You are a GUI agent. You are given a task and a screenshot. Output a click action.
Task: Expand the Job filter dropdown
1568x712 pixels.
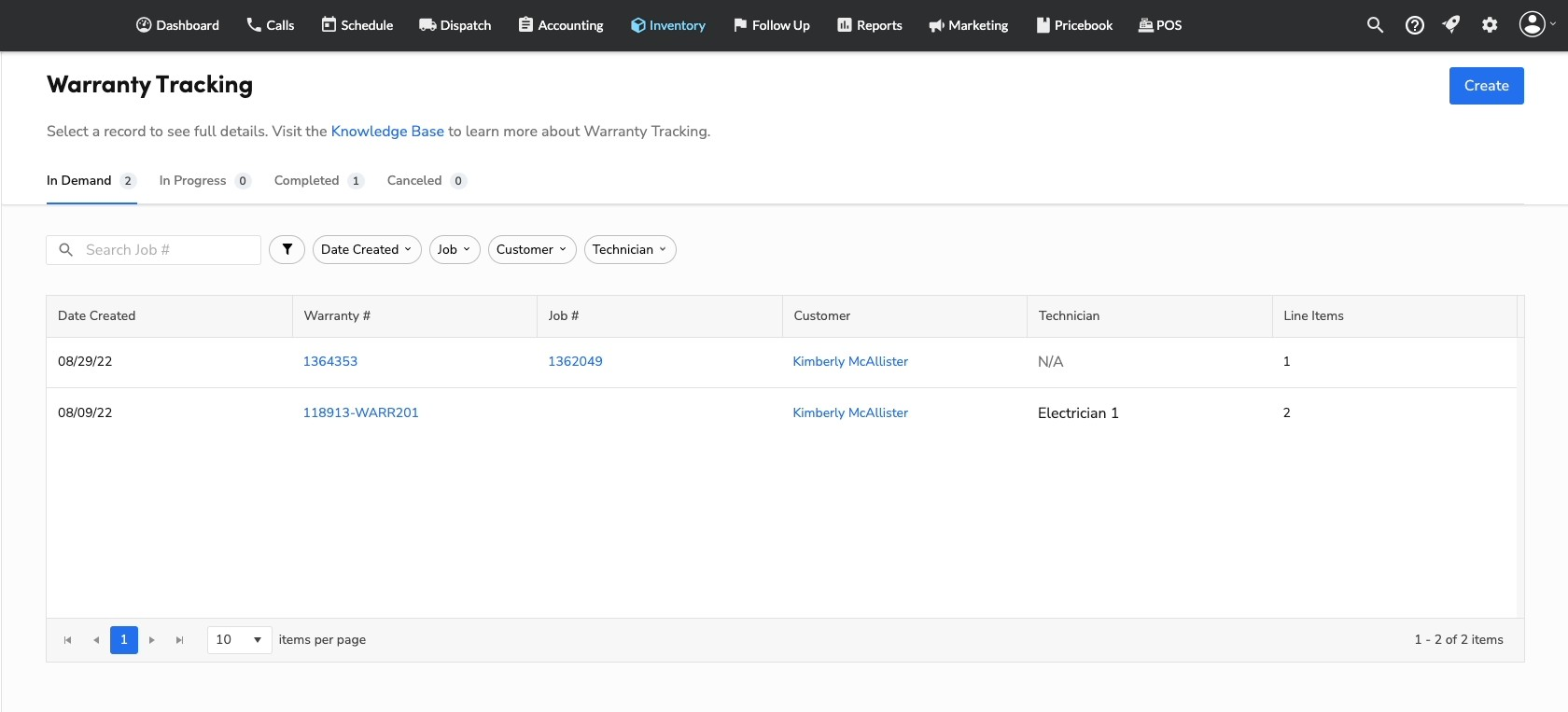coord(455,249)
